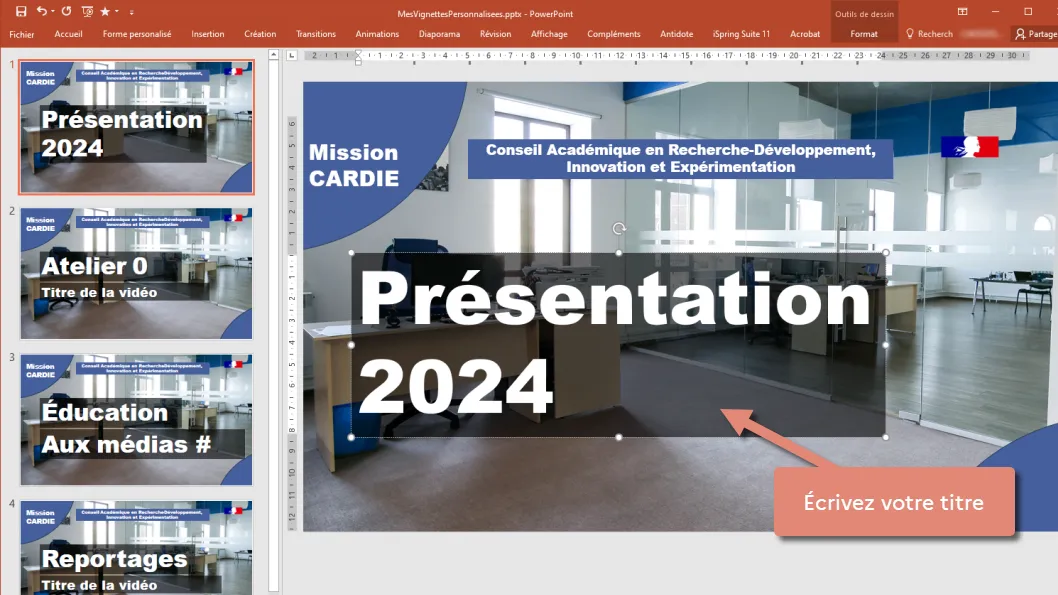This screenshot has width=1058, height=595.
Task: Click the bottom-right handle of the title box
Action: (885, 437)
